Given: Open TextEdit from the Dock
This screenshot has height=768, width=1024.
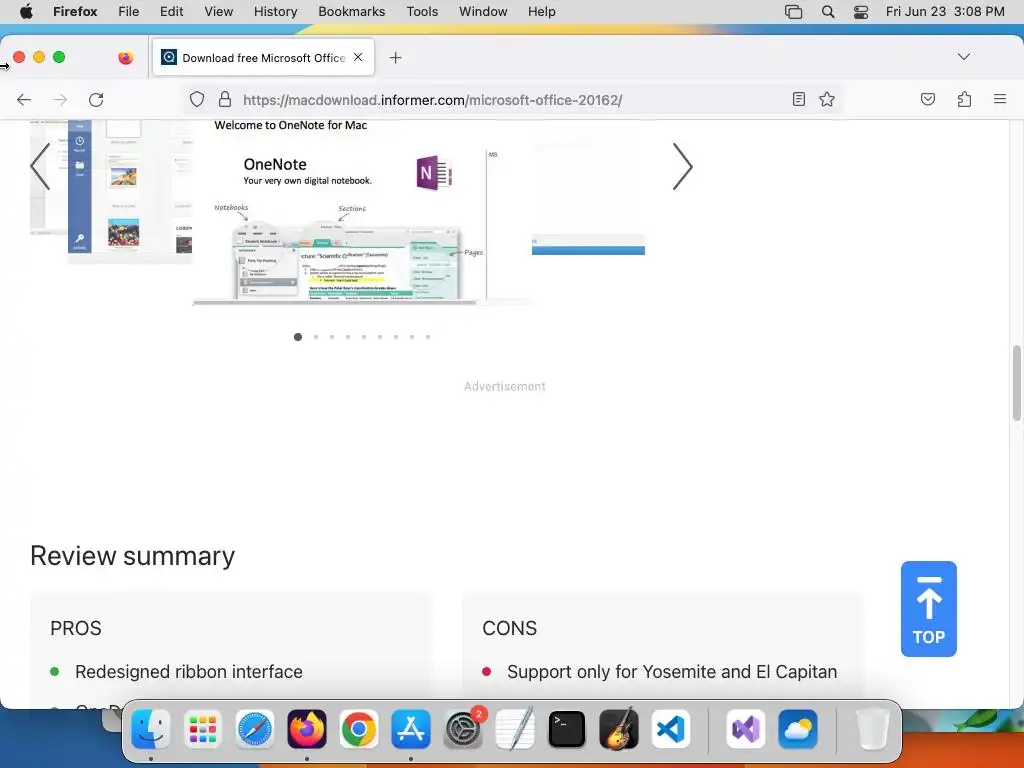Looking at the screenshot, I should point(515,729).
